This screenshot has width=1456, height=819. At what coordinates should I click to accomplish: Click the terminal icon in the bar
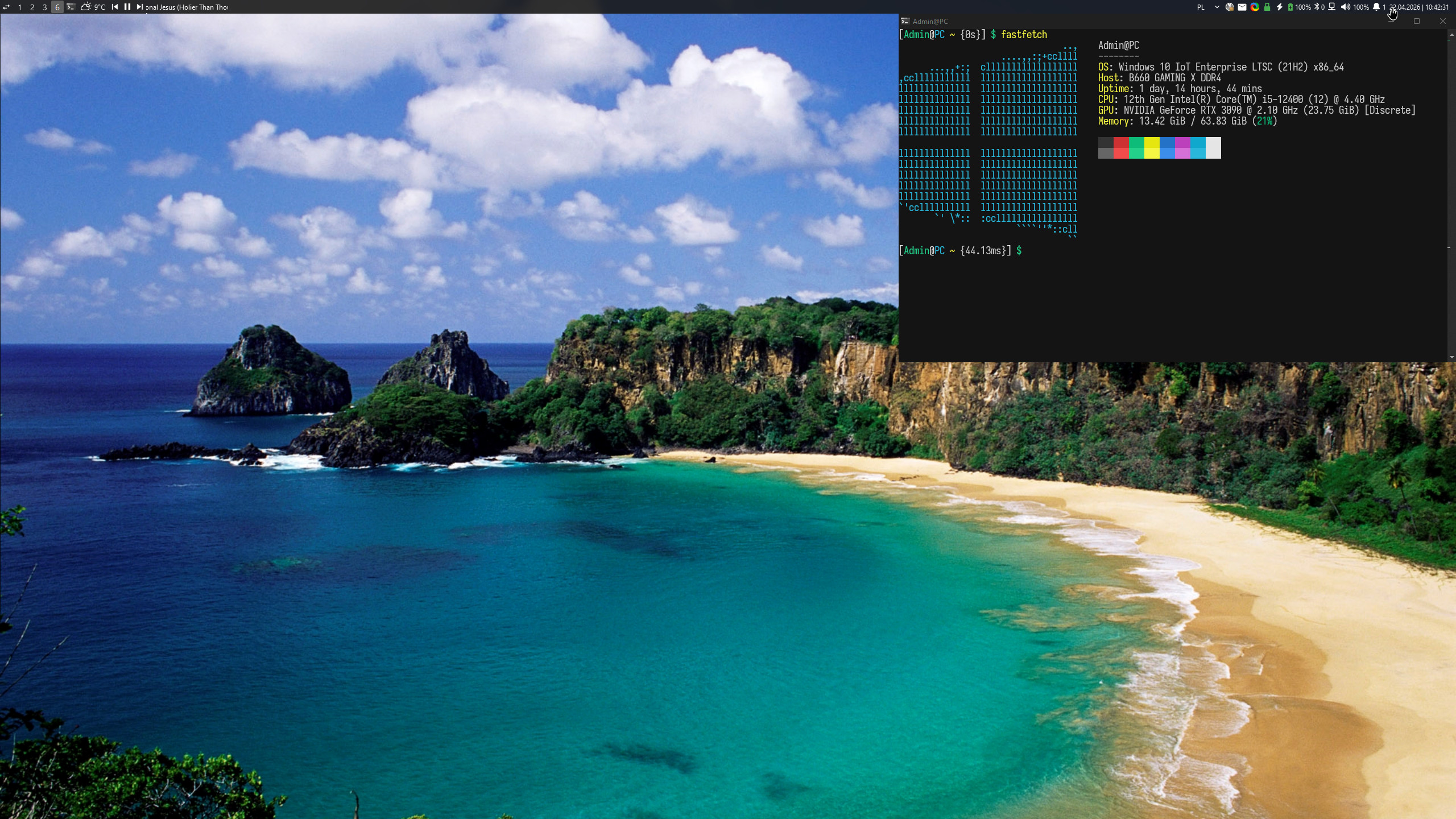(71, 7)
